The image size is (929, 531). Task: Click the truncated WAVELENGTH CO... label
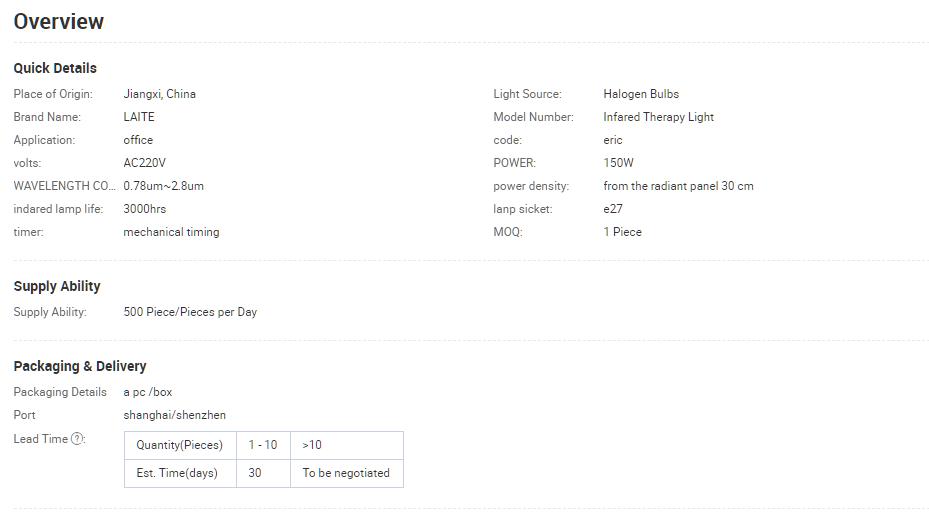point(64,186)
